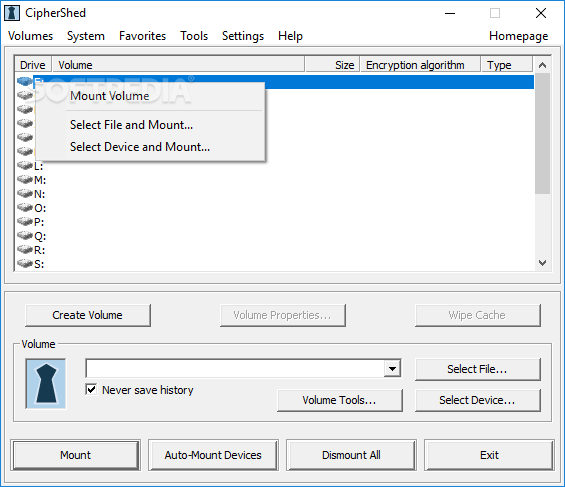Select the O: drive row label

(x=40, y=208)
